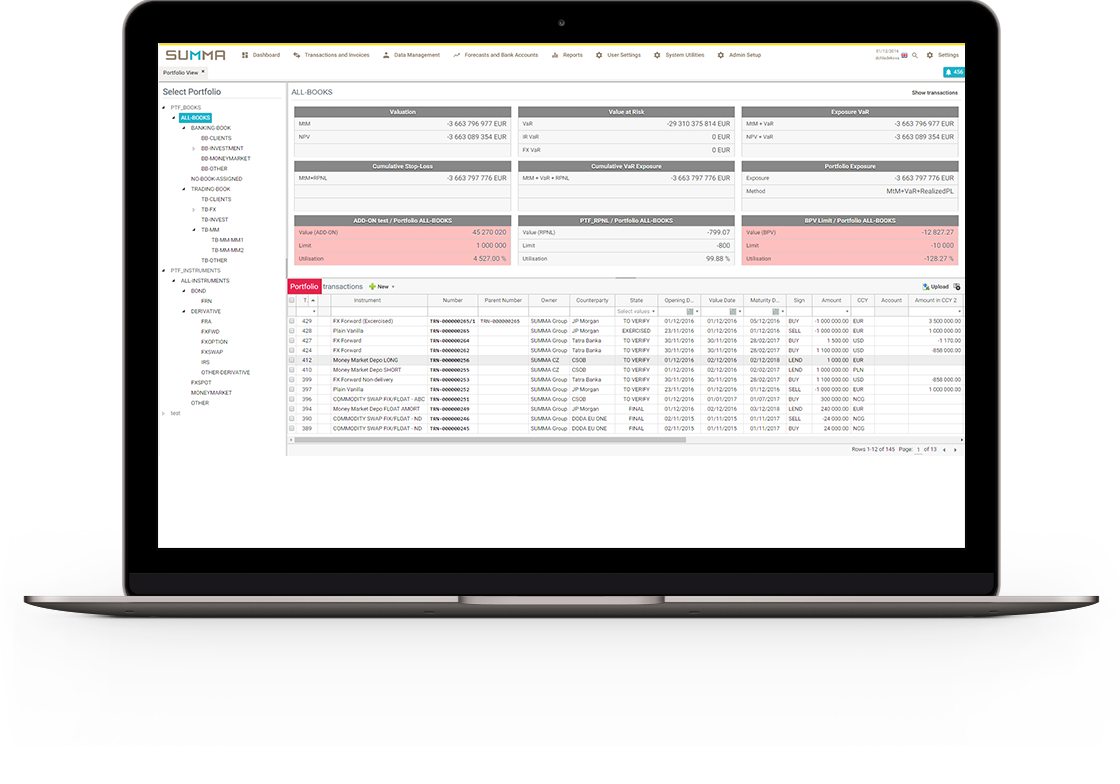Screen dimensions: 1120x784
Task: Open the State filter 'Select values' dropdown
Action: 636,311
